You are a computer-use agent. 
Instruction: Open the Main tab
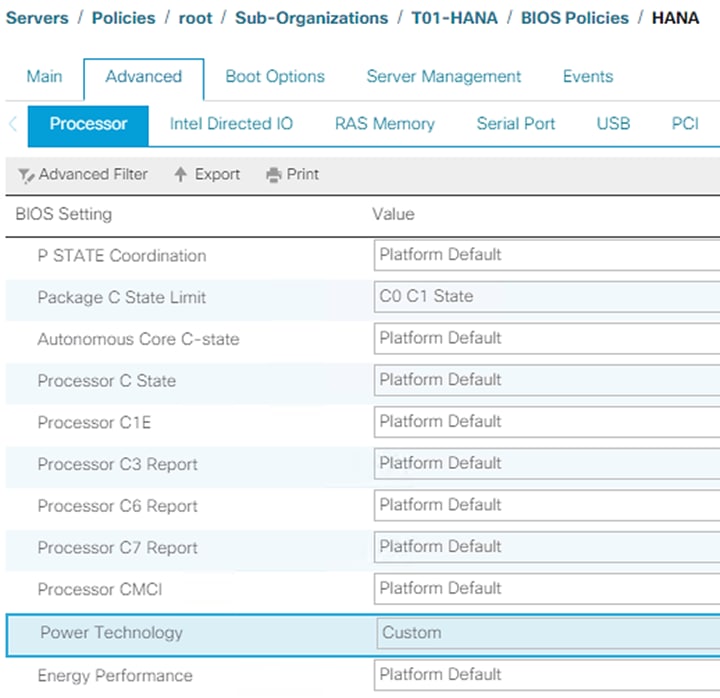pos(44,77)
